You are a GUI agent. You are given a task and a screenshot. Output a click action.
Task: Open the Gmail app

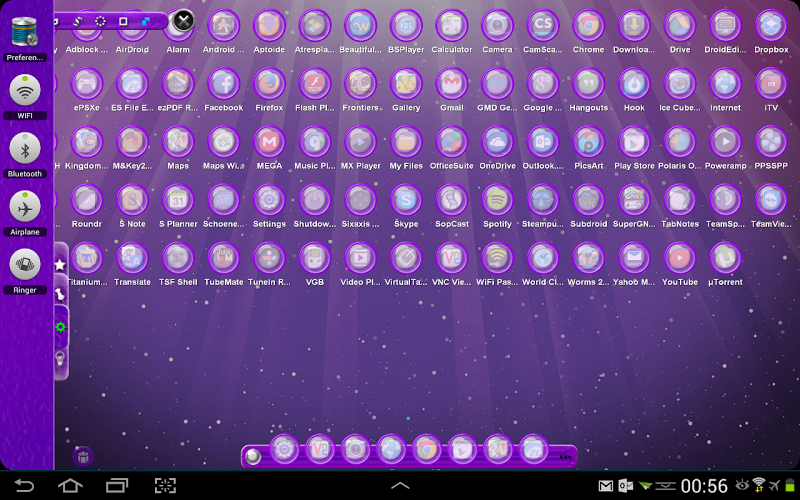click(x=452, y=83)
